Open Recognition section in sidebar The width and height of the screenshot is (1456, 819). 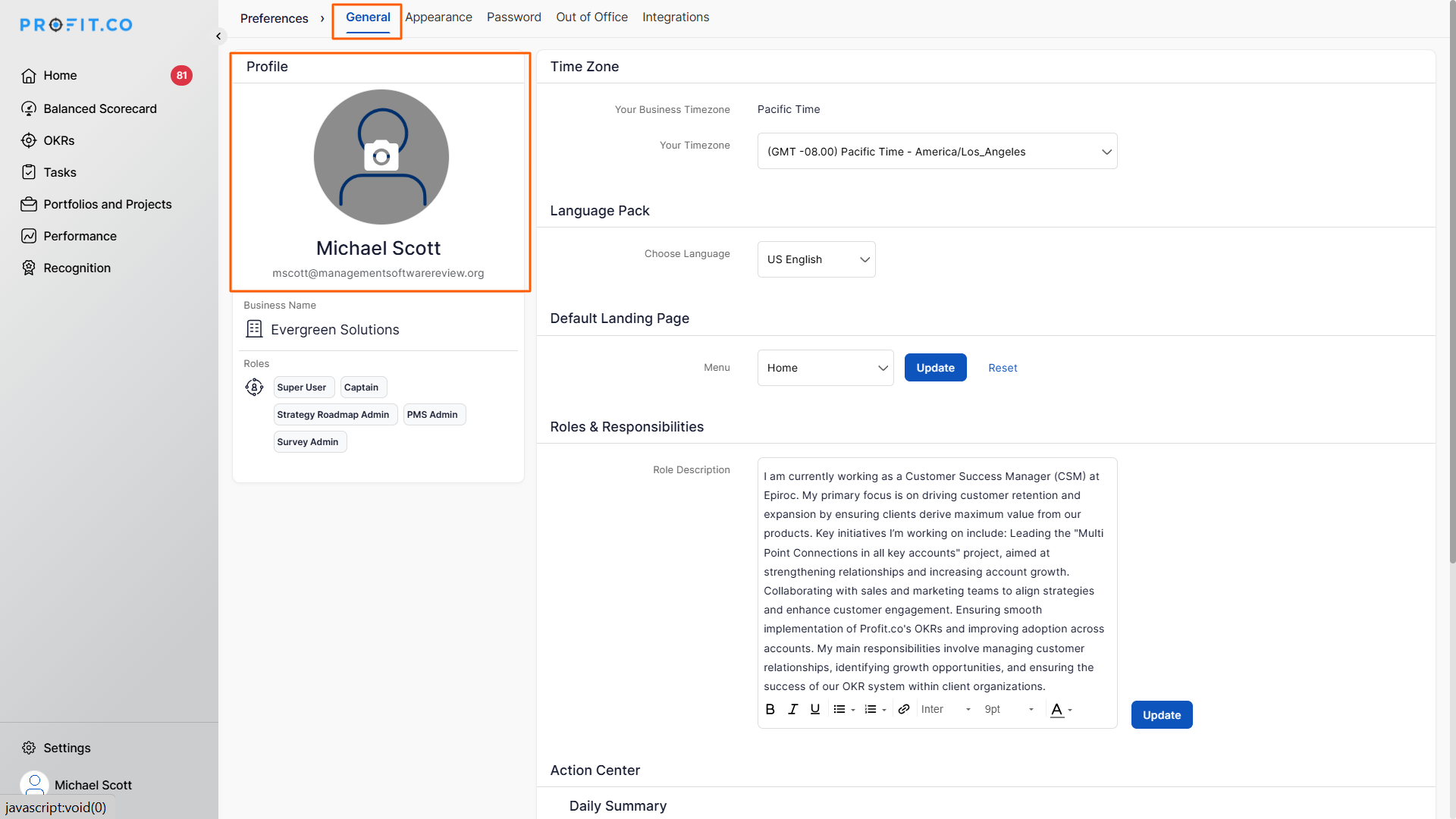click(x=77, y=268)
